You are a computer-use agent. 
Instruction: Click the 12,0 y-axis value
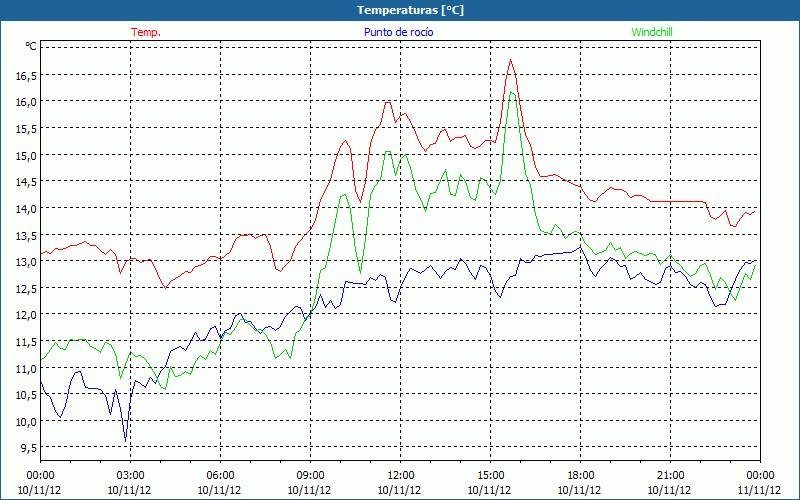coord(26,315)
